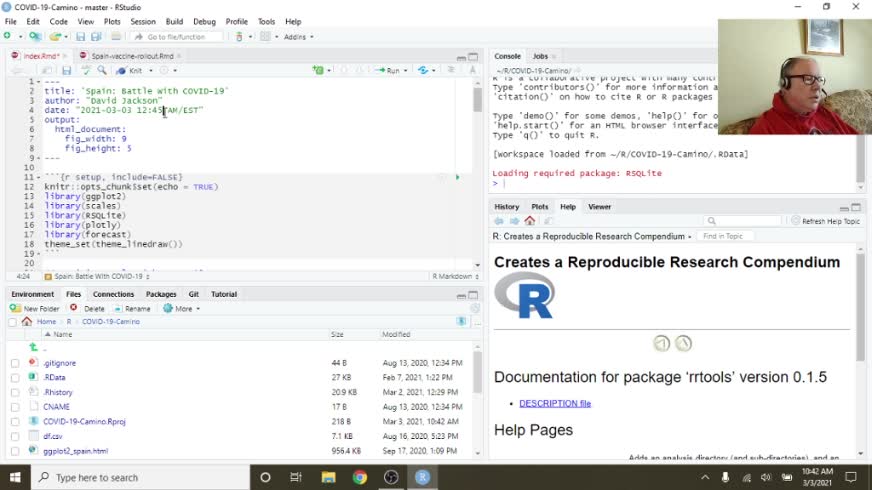Click the editor vertical scrollbar thumb

click(x=477, y=100)
